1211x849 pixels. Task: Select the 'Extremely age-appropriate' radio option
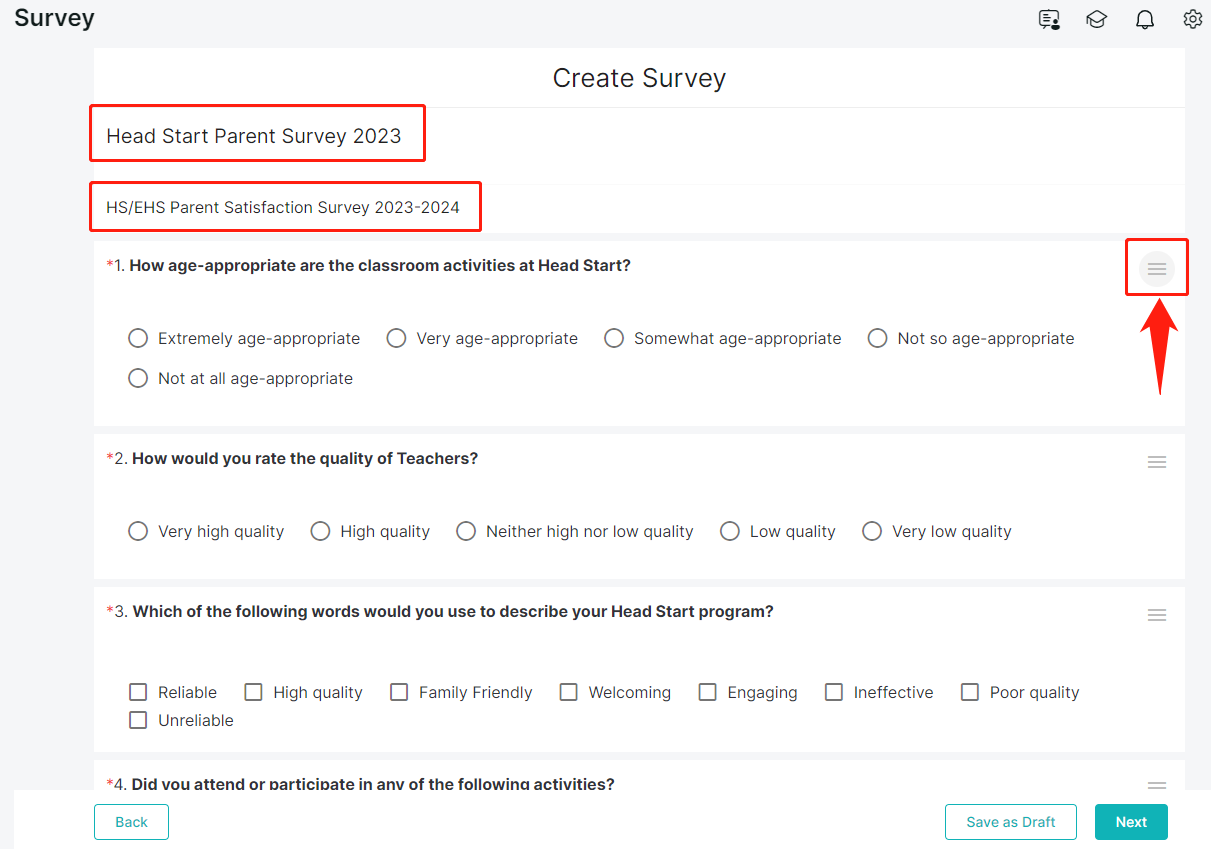(139, 339)
